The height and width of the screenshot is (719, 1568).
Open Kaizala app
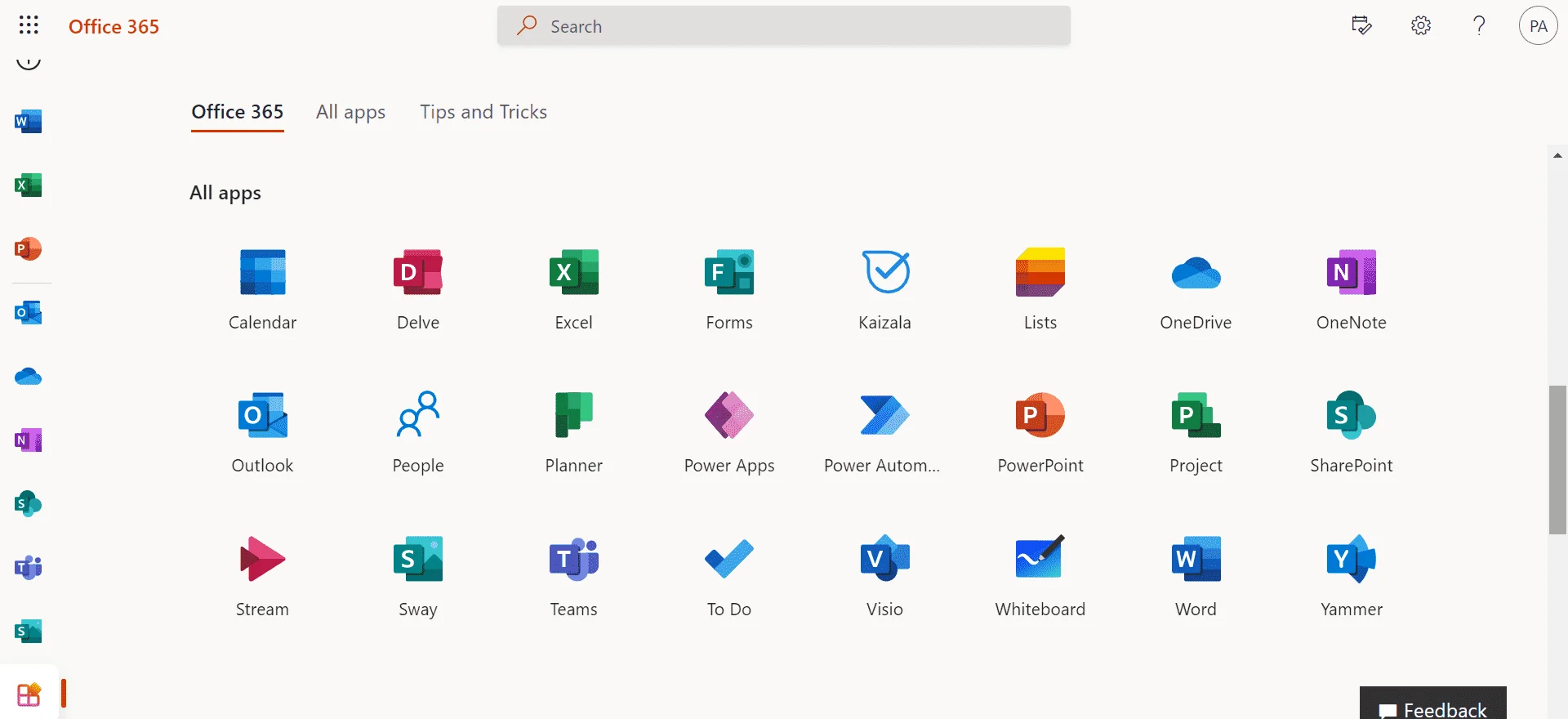pyautogui.click(x=884, y=290)
